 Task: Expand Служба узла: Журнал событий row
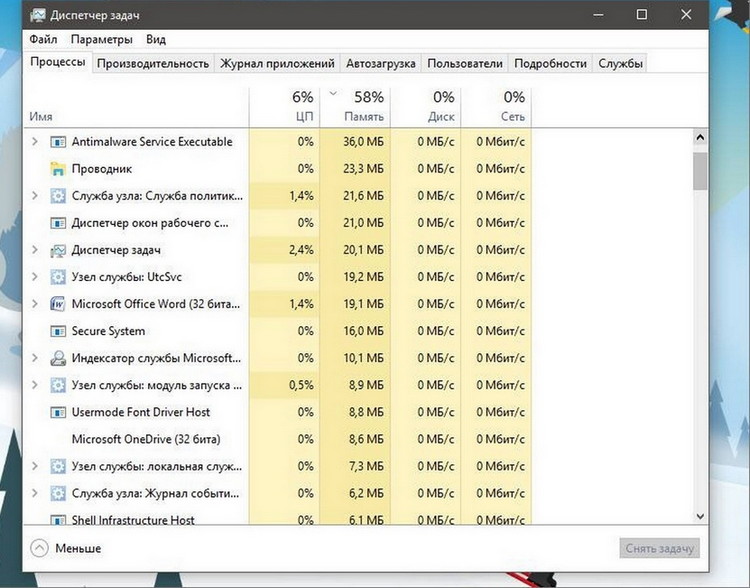point(34,493)
